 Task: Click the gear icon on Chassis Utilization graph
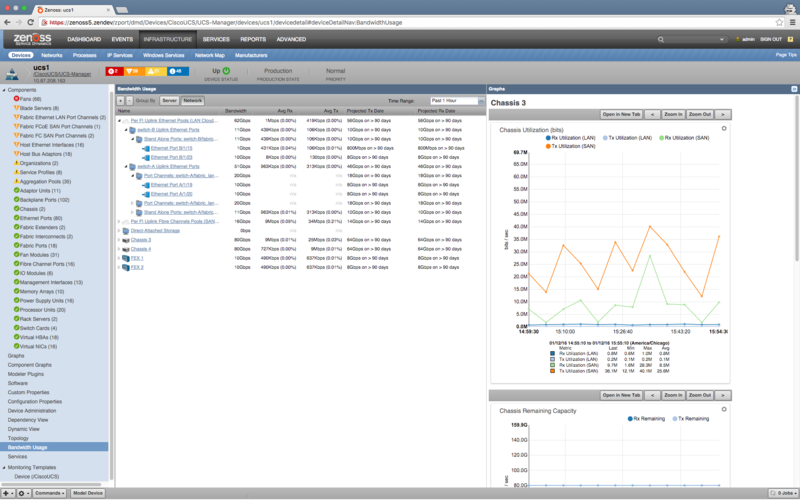[x=724, y=129]
